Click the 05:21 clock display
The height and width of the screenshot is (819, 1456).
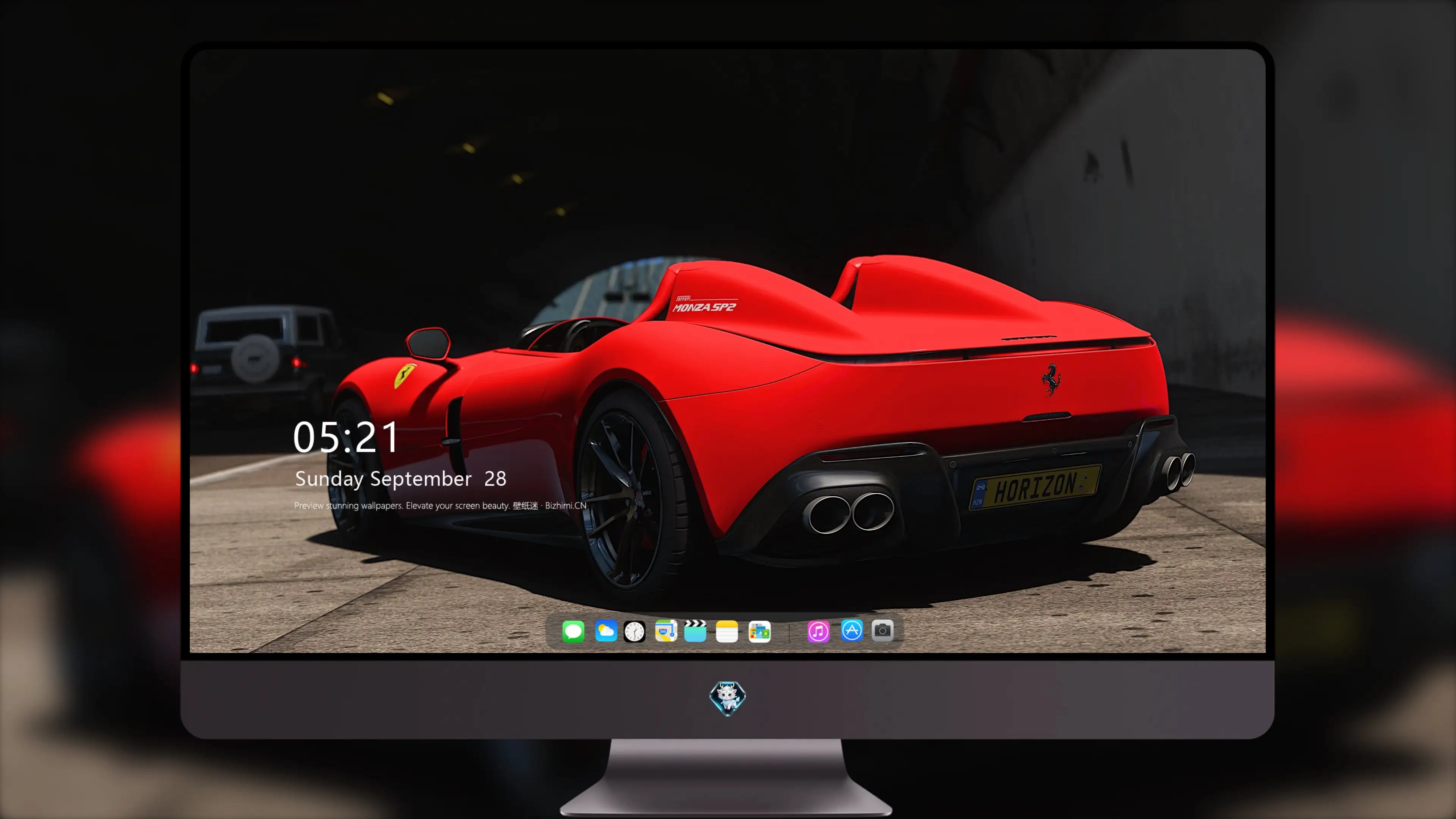345,437
